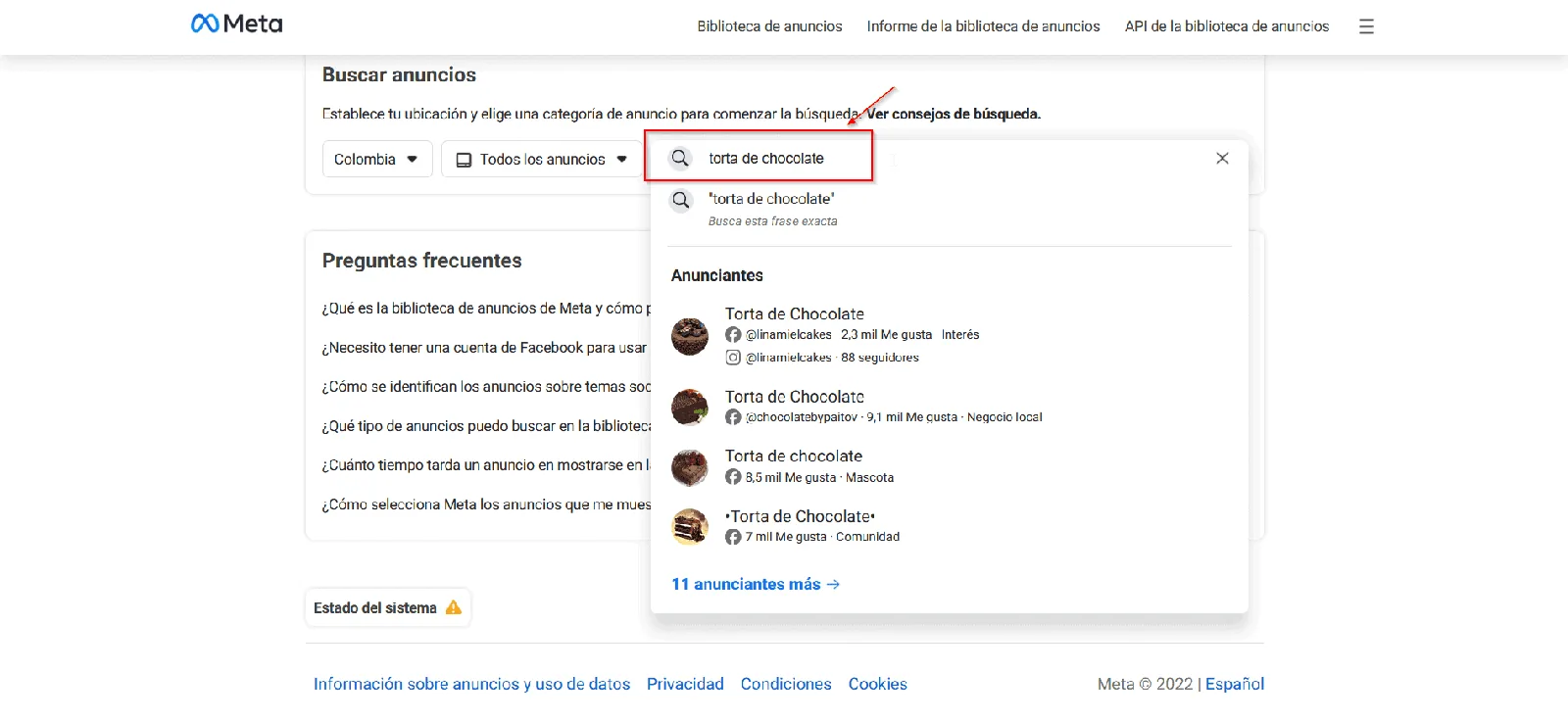Open Biblioteca de anuncios in the top navigation
Viewport: 1568px width, 721px height.
(x=770, y=26)
